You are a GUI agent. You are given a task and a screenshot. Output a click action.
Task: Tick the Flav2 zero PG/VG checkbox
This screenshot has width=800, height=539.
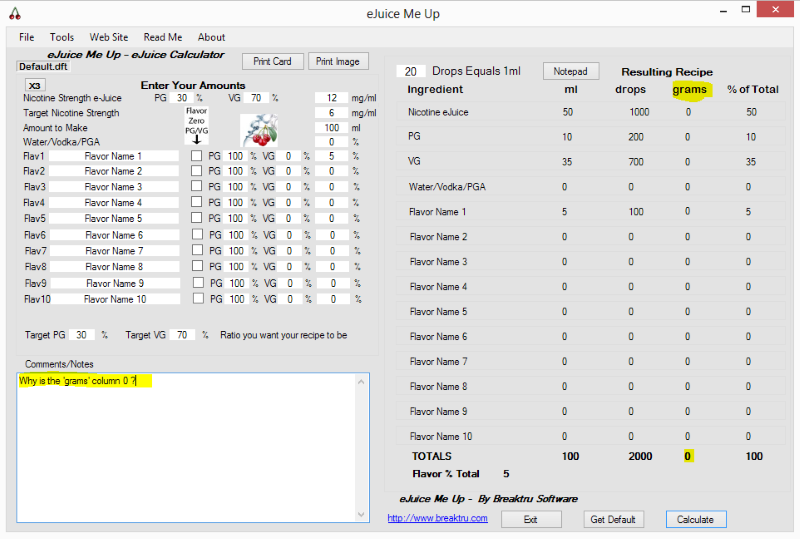click(196, 170)
